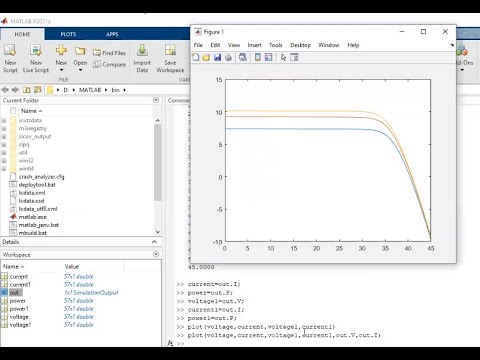Click the New plus icon
This screenshot has height=360, width=480.
[x=61, y=51]
